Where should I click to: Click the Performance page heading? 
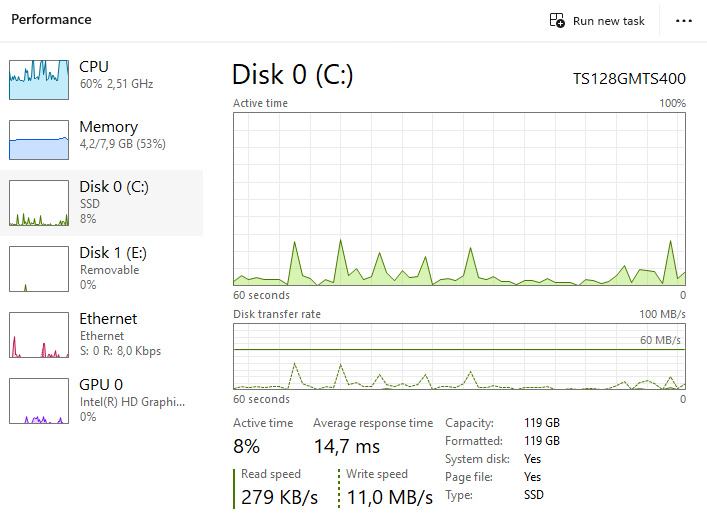pos(51,19)
